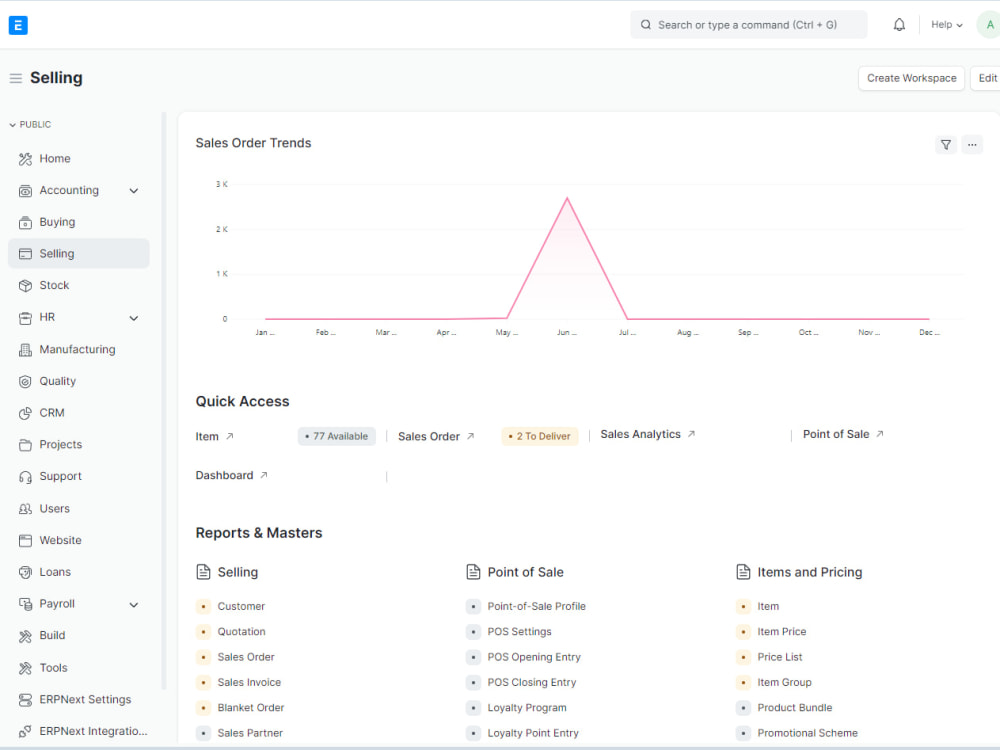Click the Website icon in the sidebar
This screenshot has height=750, width=1000.
pyautogui.click(x=24, y=540)
